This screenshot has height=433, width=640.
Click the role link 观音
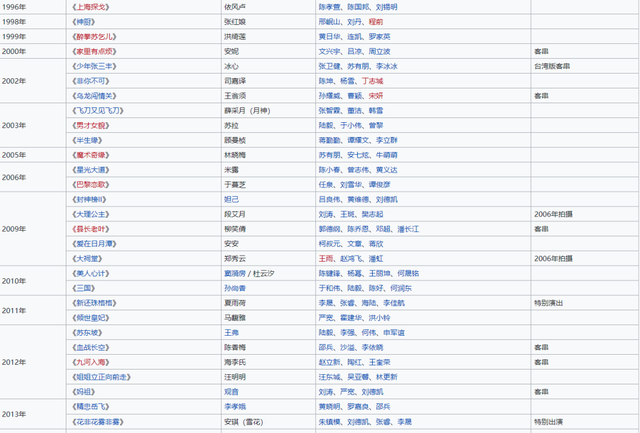pyautogui.click(x=231, y=392)
